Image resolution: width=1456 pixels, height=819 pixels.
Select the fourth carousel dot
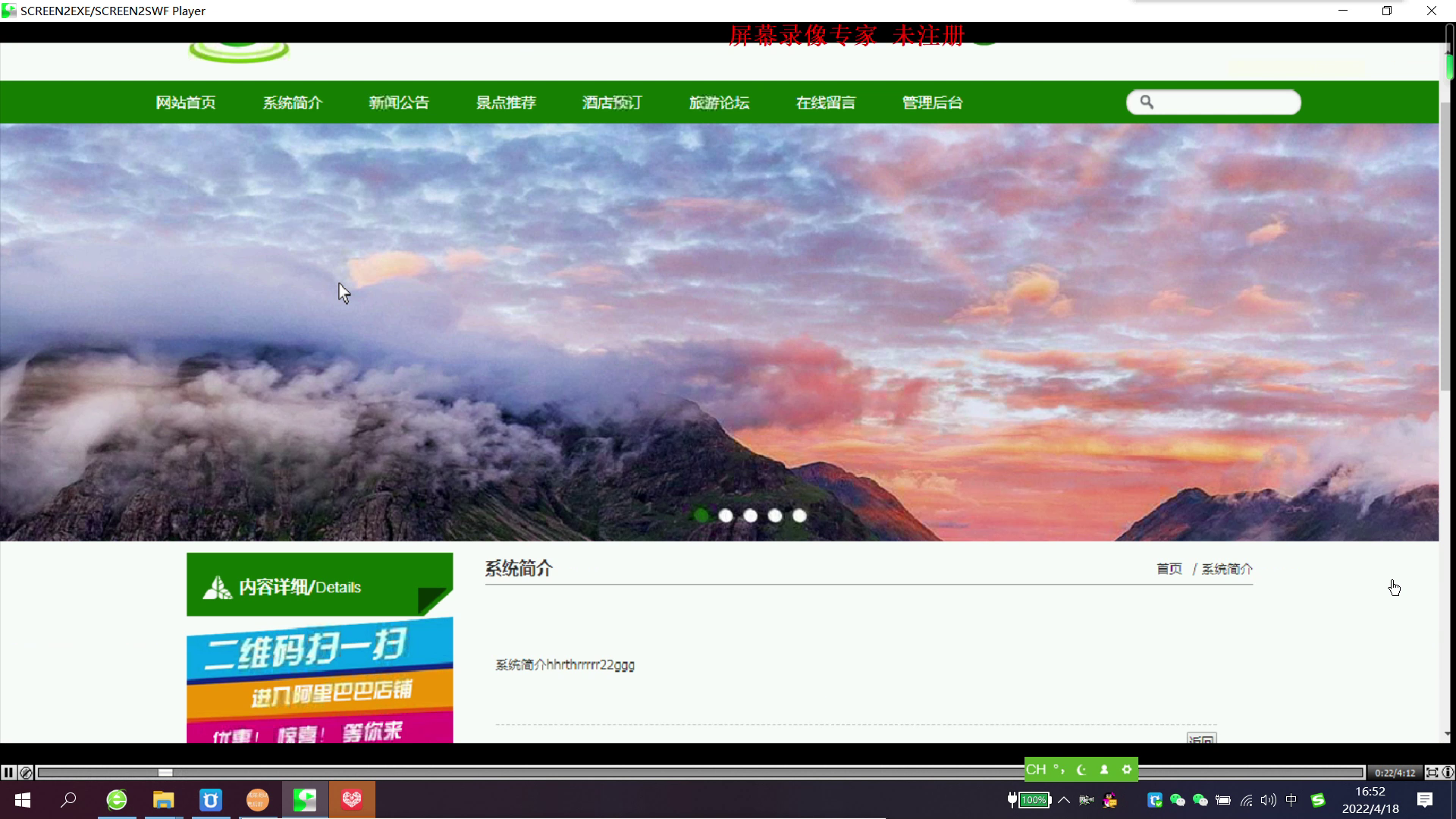[775, 516]
